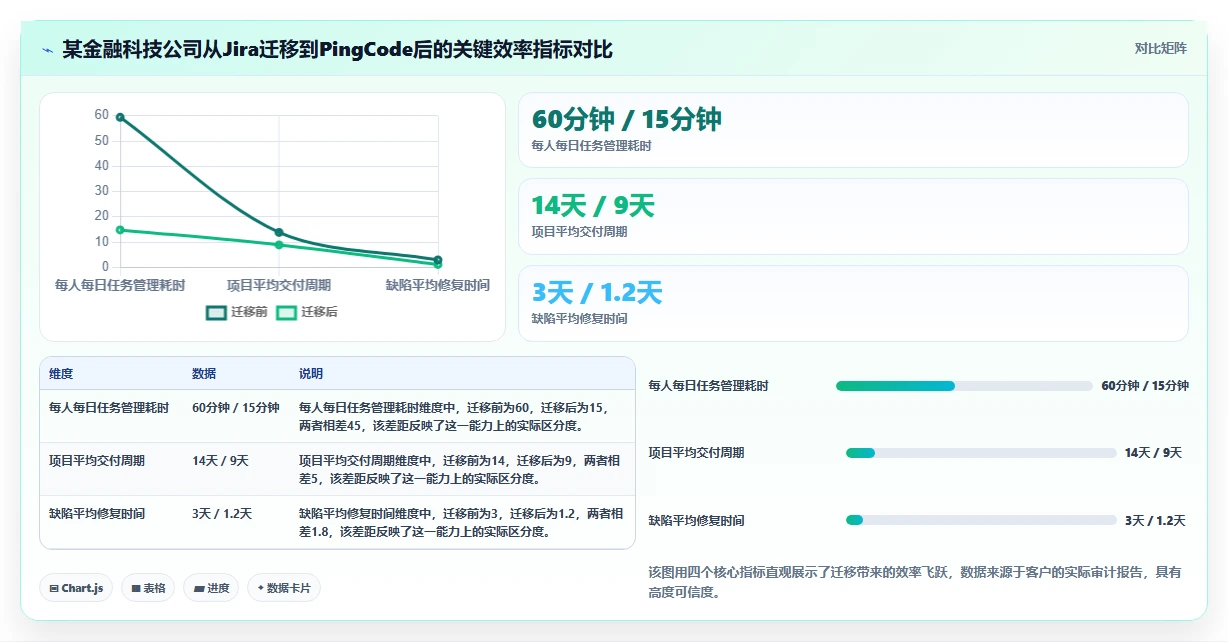Click the 数据卡片 tag chip
Viewport: 1228px width, 642px height.
[x=284, y=588]
